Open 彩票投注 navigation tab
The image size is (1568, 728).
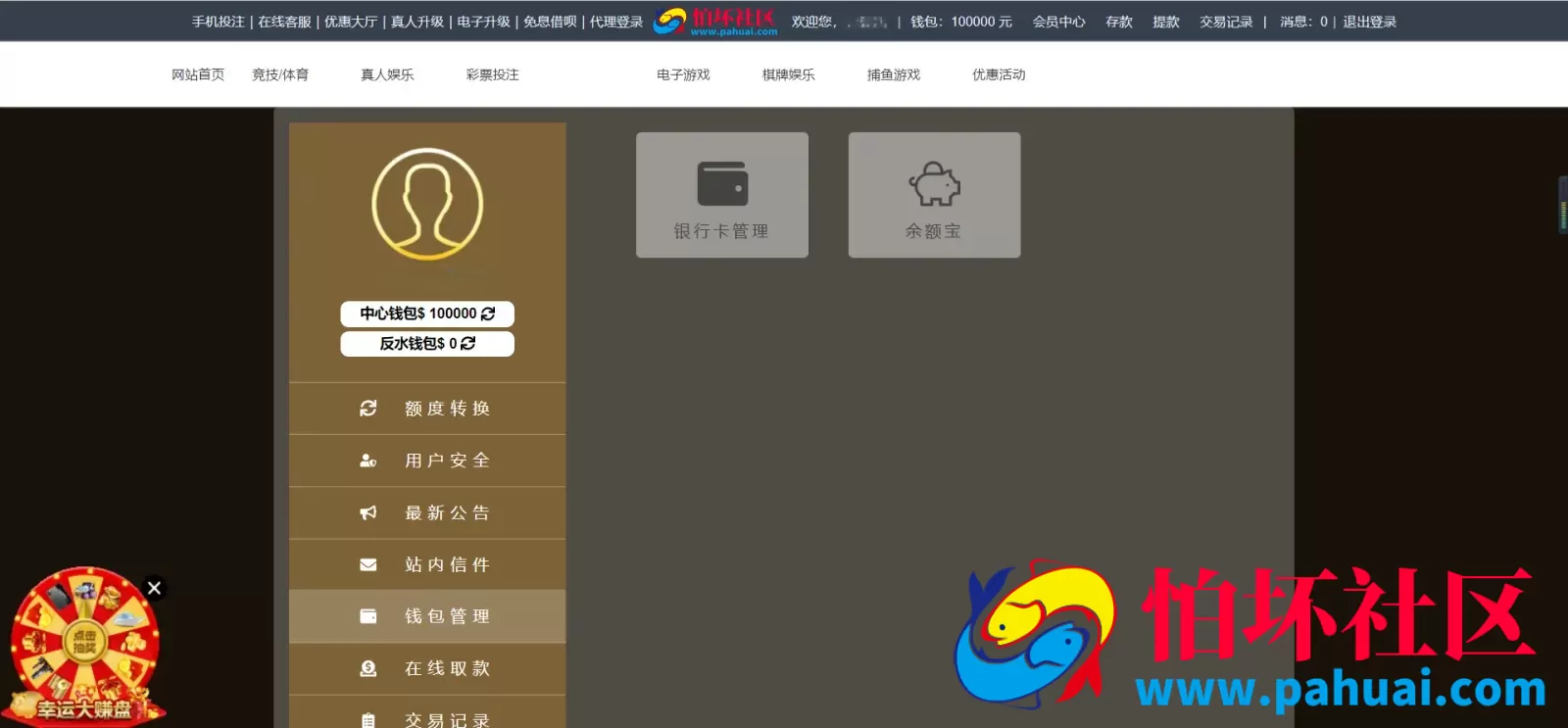pos(493,74)
